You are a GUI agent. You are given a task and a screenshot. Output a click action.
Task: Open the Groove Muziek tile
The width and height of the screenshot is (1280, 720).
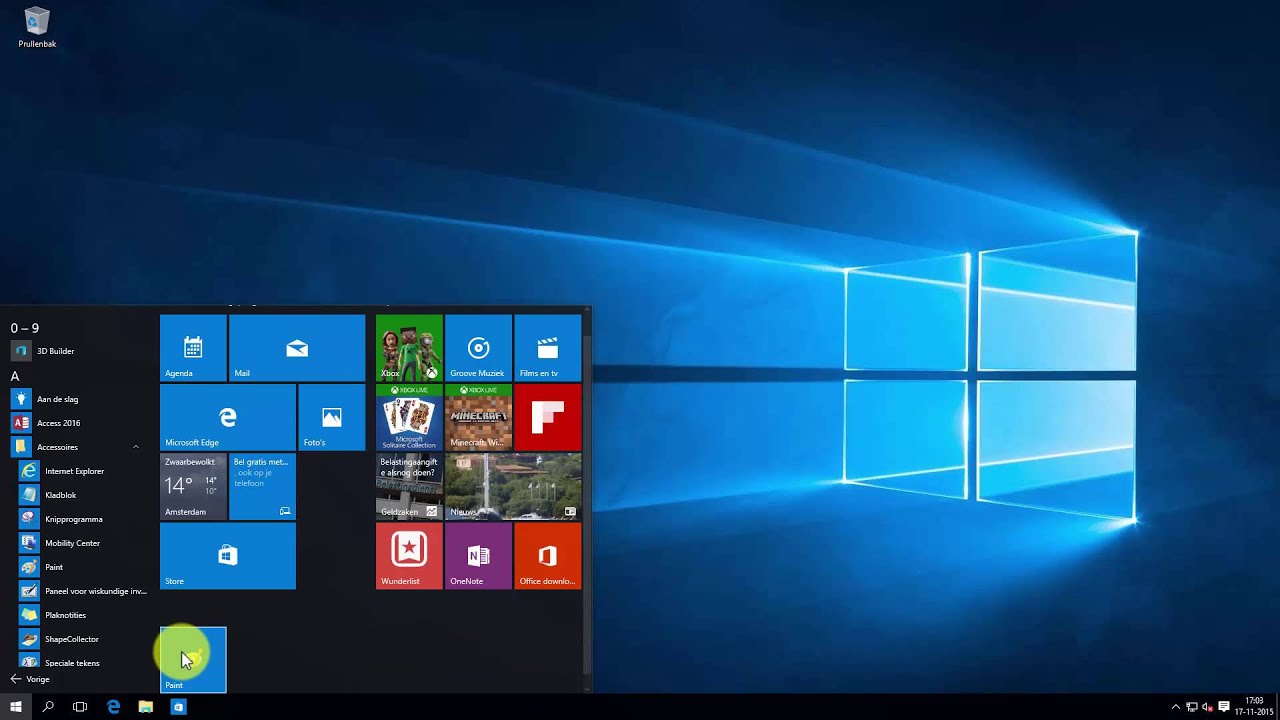coord(478,348)
